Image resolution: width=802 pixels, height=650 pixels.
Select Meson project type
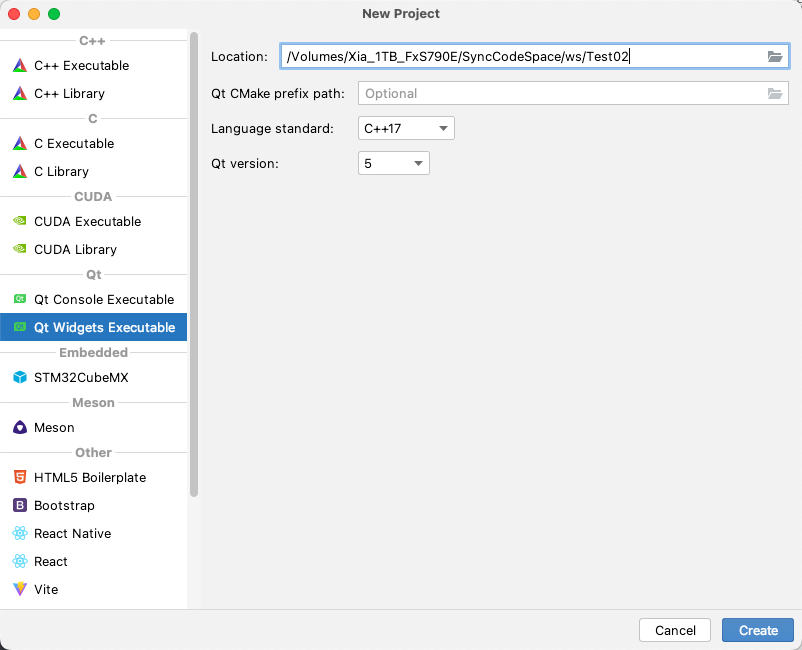pos(94,428)
